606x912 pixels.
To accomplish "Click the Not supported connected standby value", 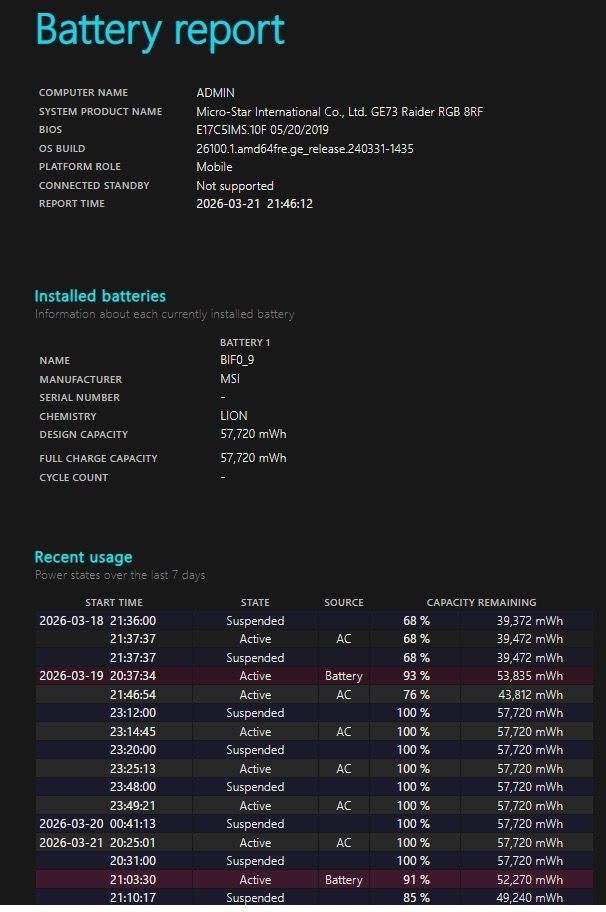I will (234, 186).
